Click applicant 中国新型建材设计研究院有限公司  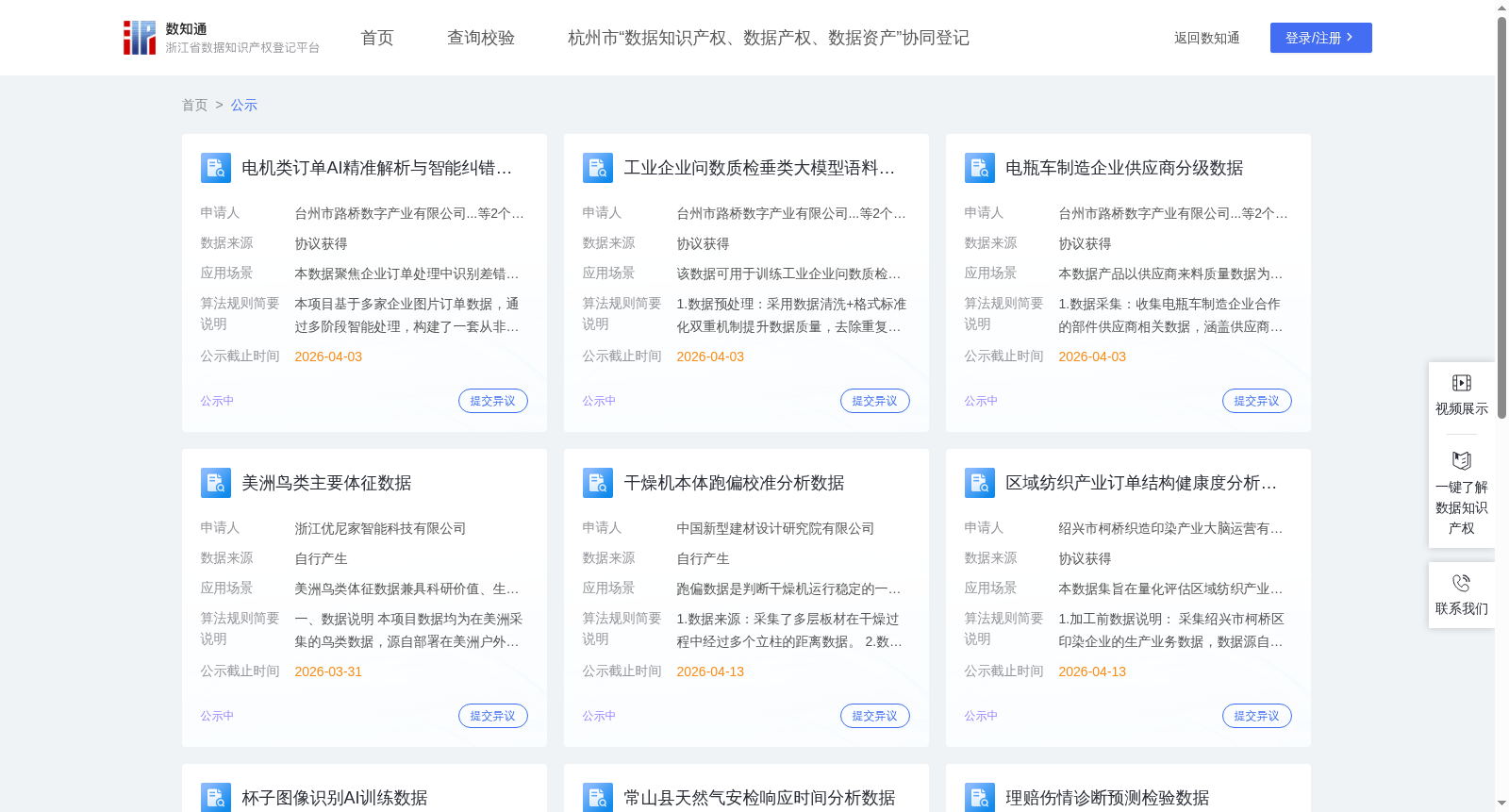pos(775,529)
